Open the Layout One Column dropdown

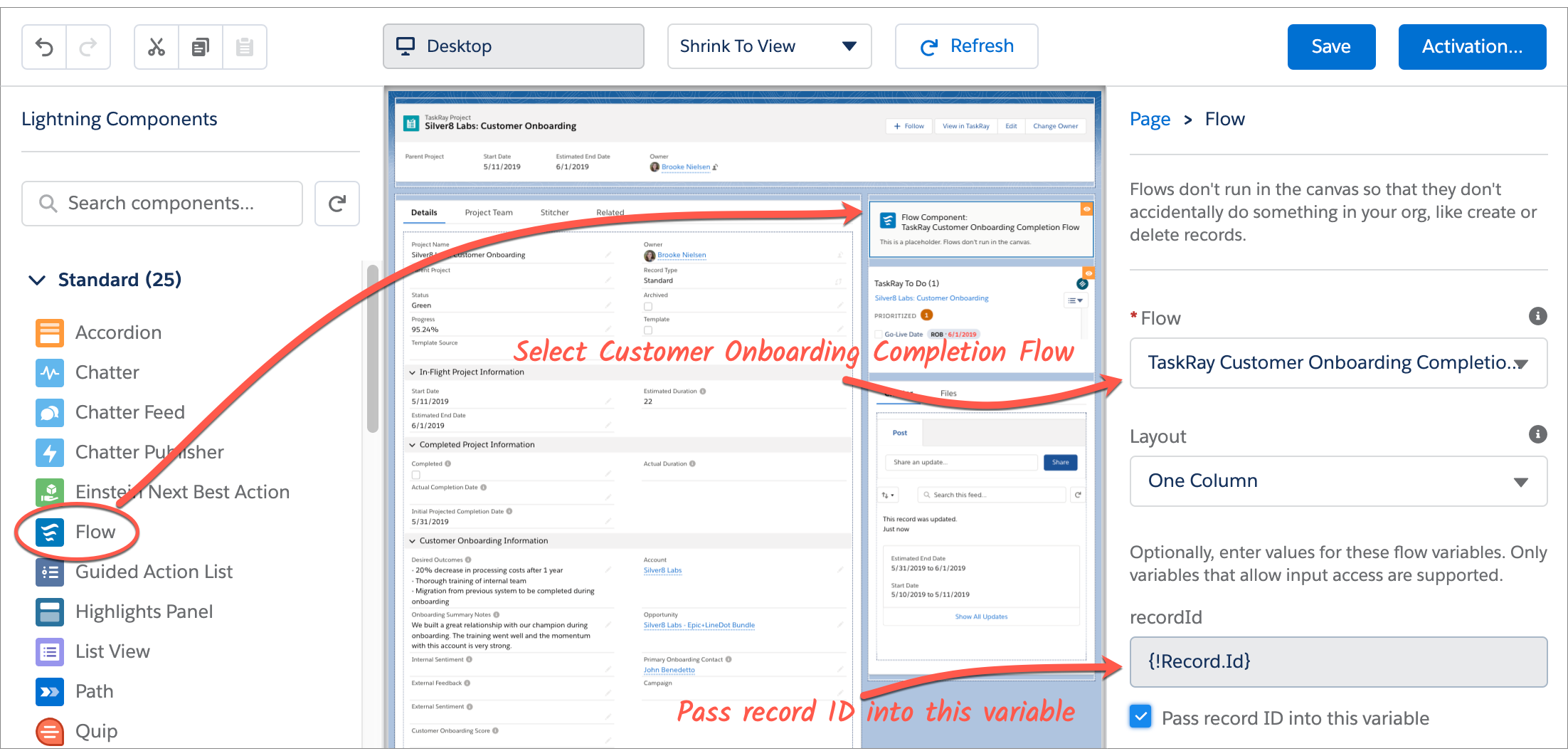click(x=1338, y=481)
